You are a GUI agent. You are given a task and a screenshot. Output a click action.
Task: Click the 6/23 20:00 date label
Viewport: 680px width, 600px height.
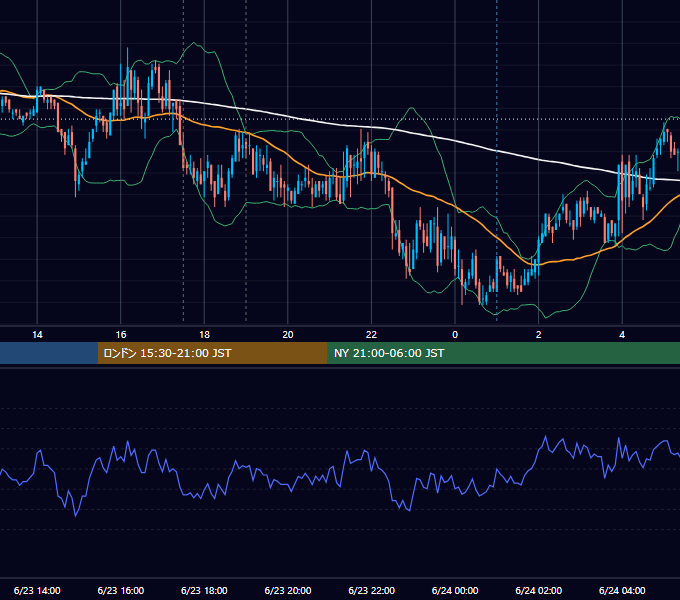tap(288, 590)
